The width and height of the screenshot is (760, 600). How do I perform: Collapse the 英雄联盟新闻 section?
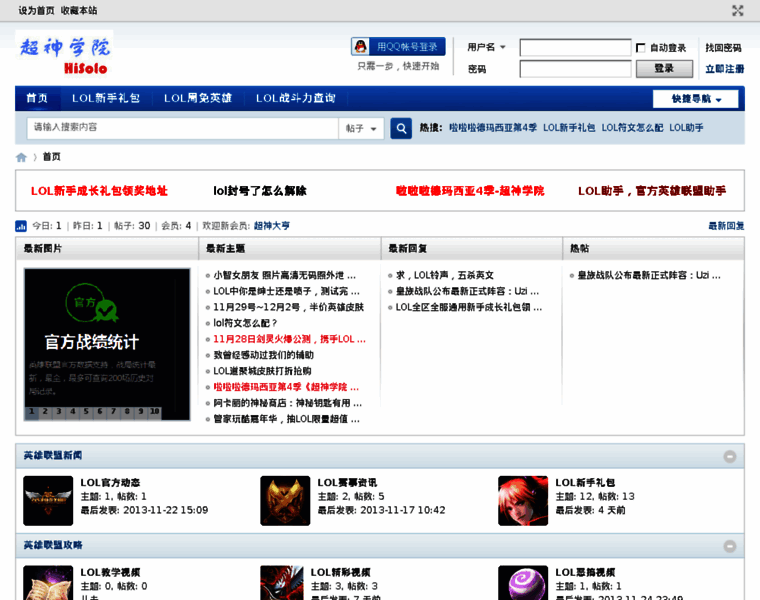730,456
